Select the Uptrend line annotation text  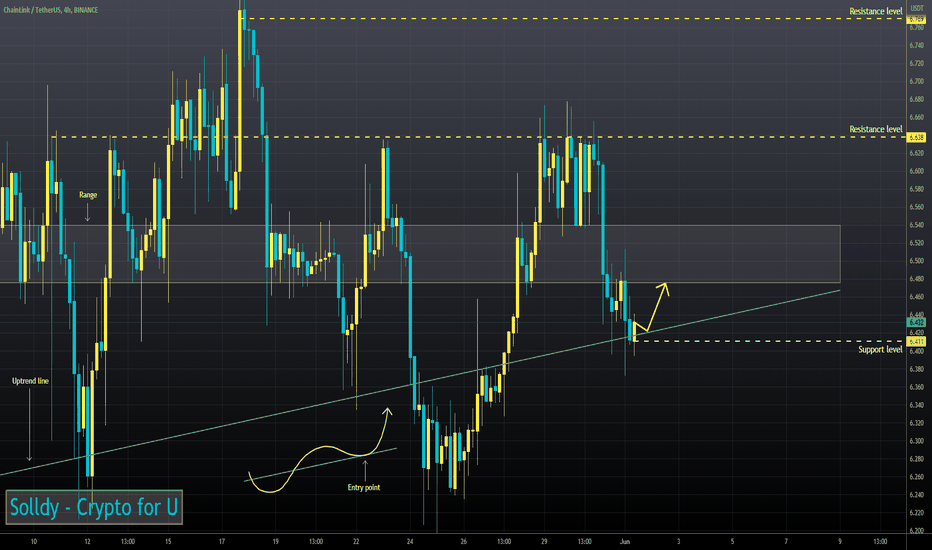tap(30, 381)
